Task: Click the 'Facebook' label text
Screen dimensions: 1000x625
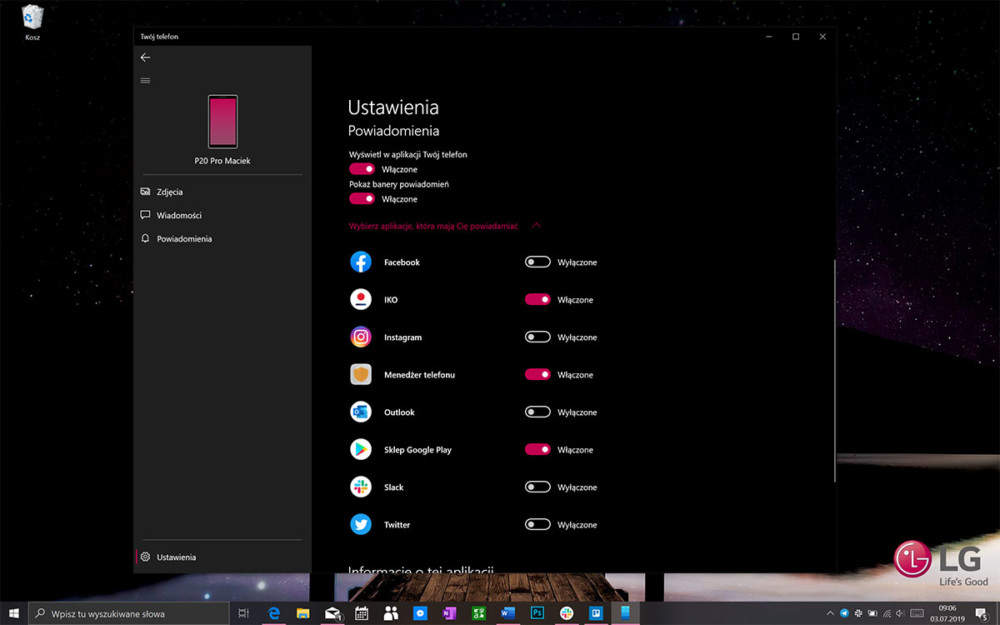Action: point(402,262)
